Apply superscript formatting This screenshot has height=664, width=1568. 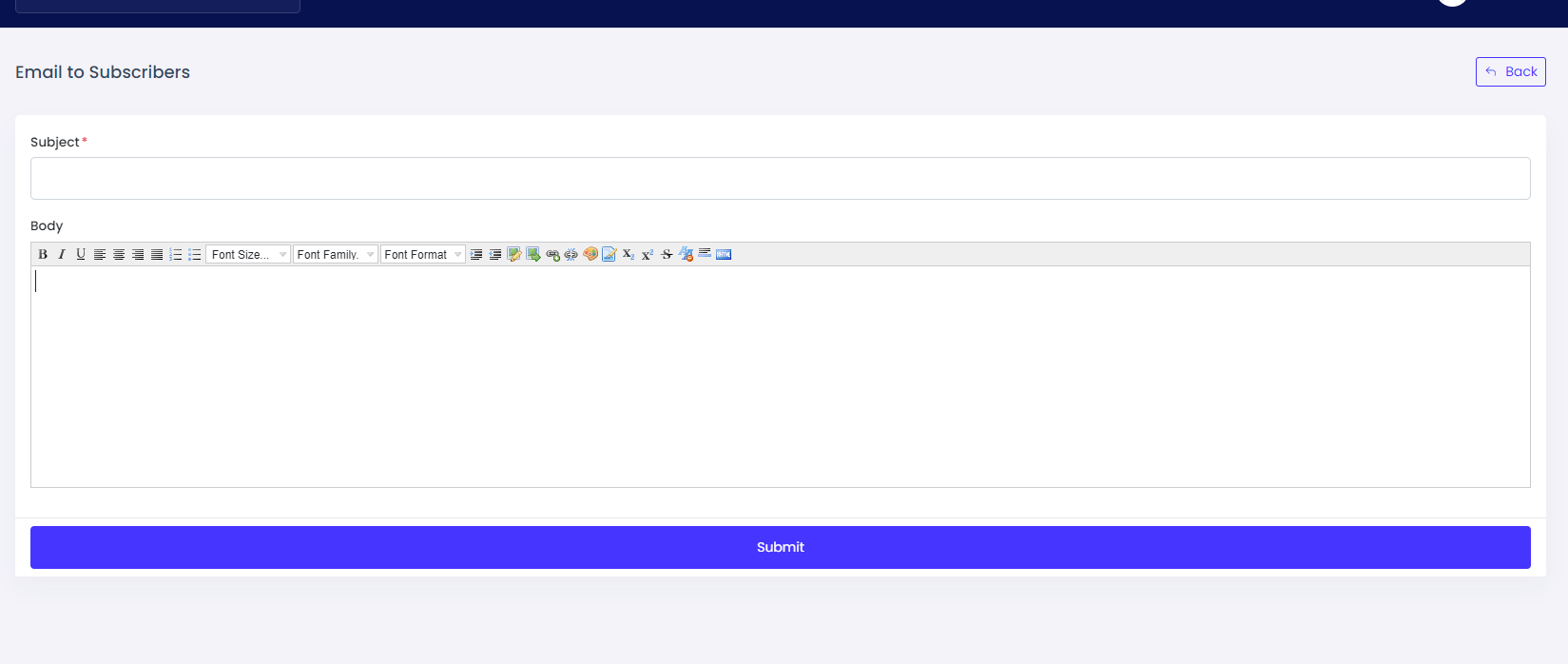point(648,254)
